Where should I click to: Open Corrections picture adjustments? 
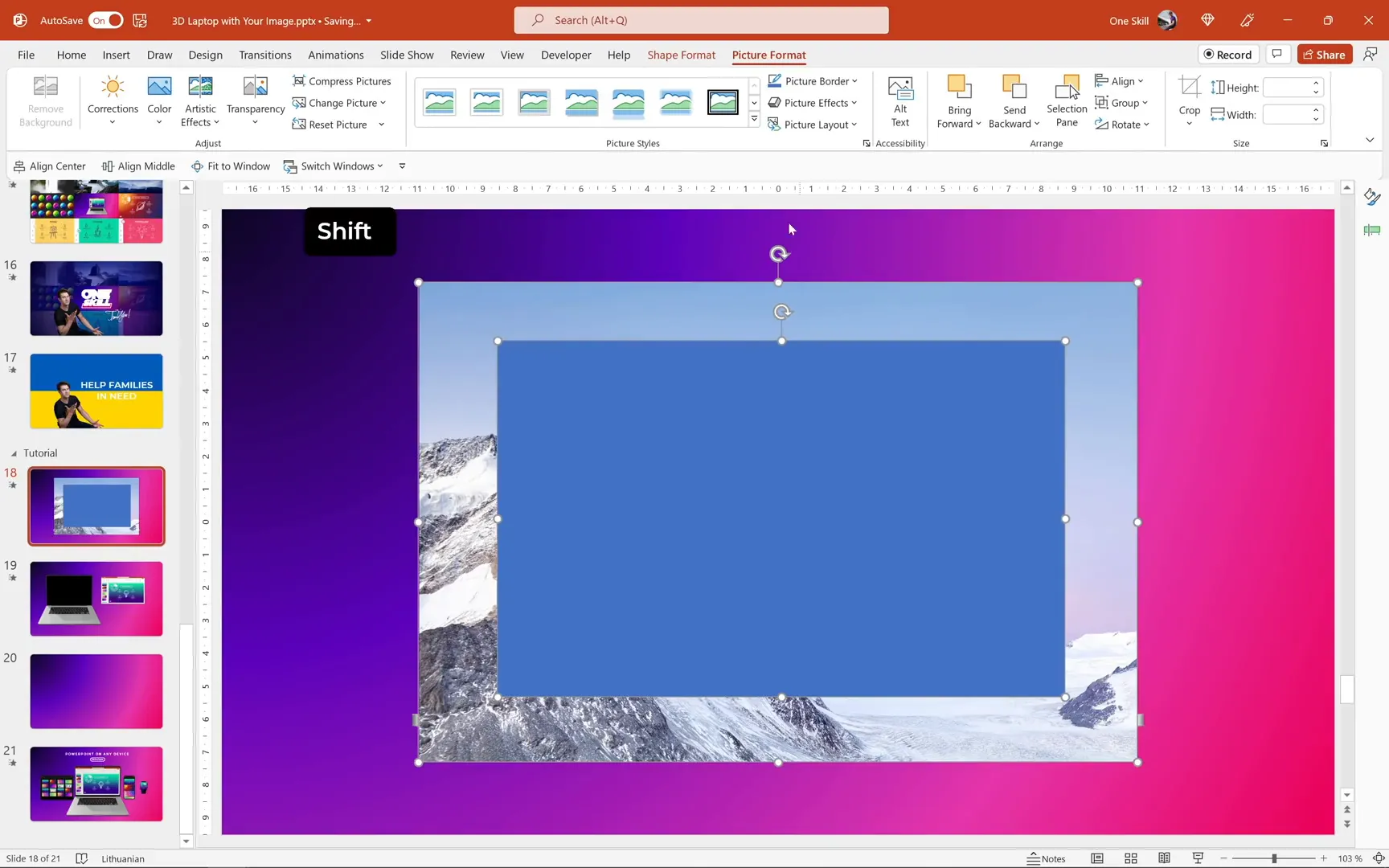point(113,101)
